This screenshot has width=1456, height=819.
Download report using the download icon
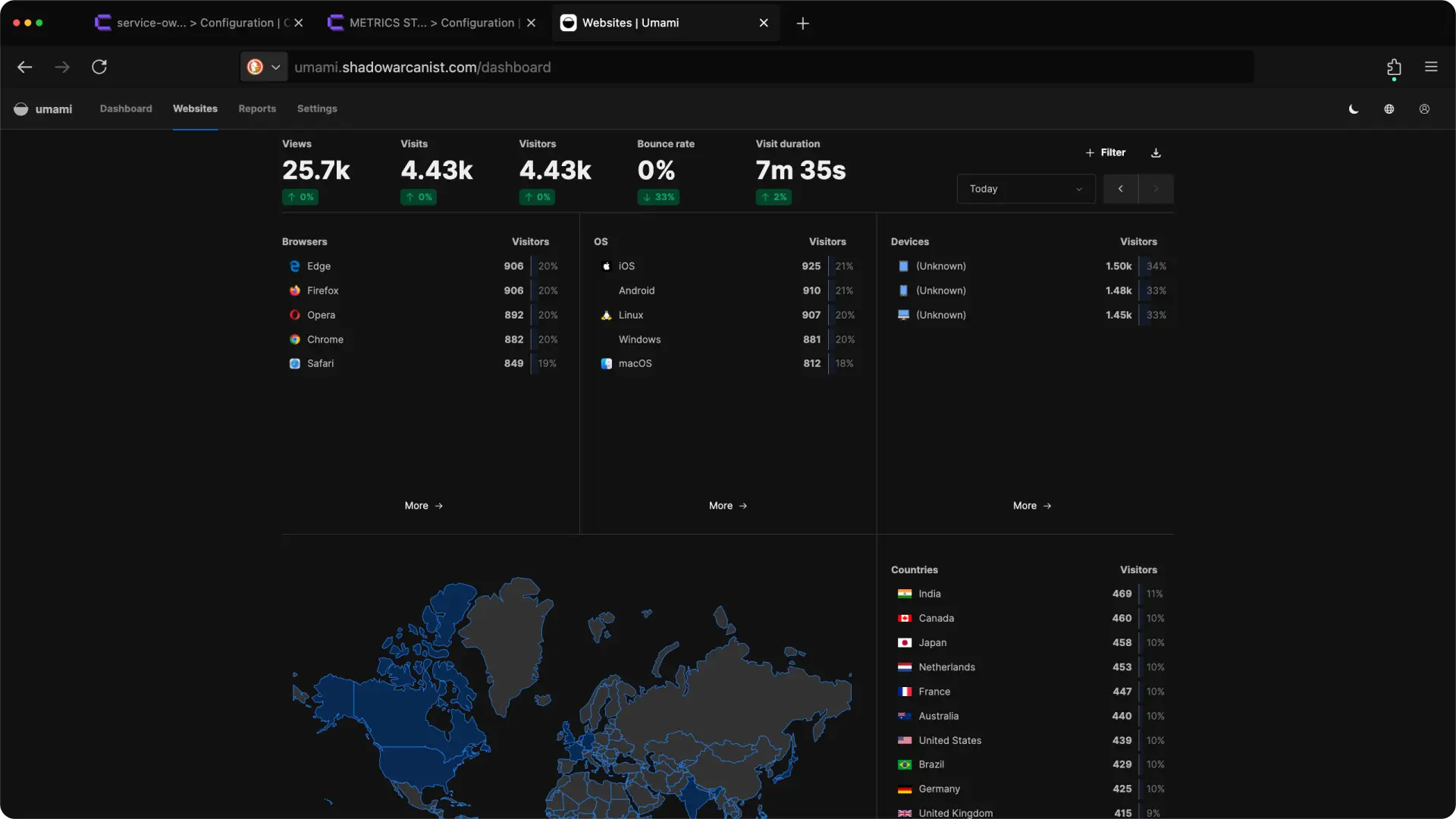coord(1156,152)
